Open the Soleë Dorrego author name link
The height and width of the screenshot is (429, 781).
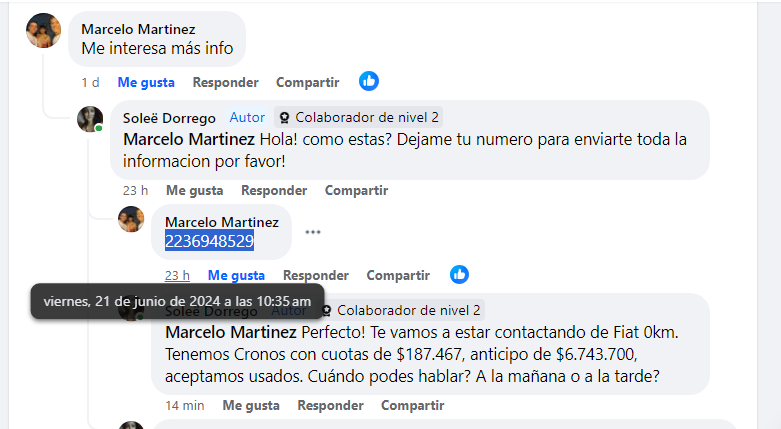click(169, 118)
